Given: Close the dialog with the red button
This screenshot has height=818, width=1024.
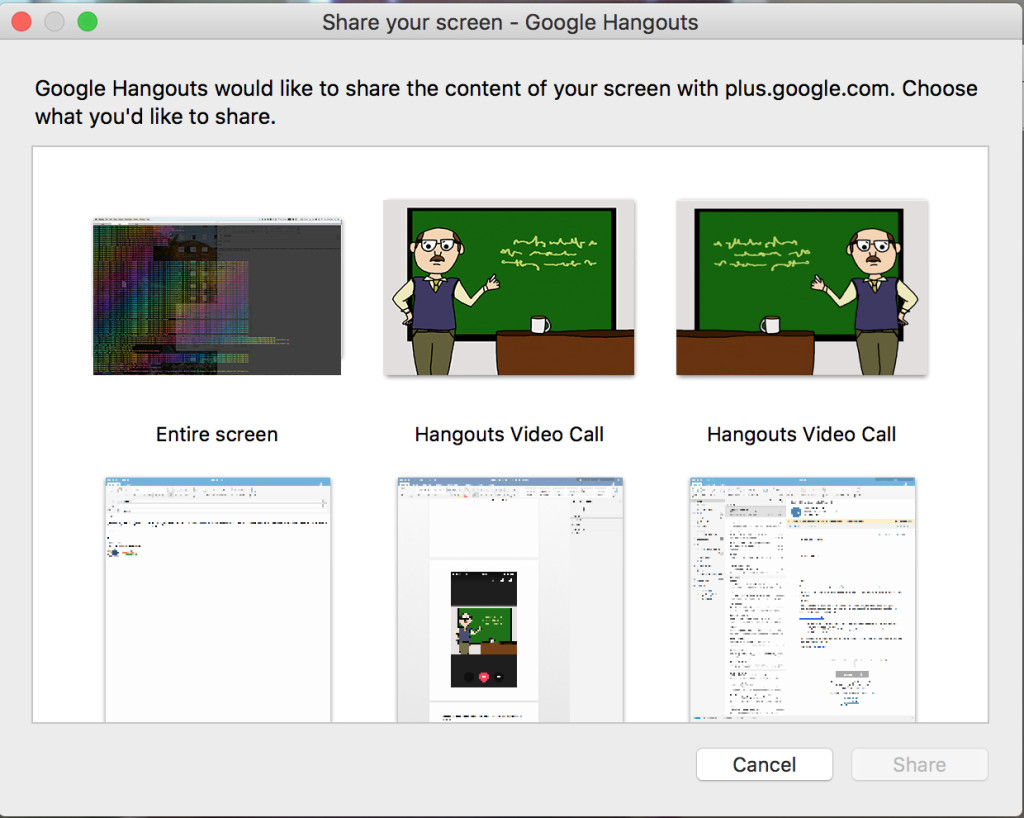Looking at the screenshot, I should [22, 22].
